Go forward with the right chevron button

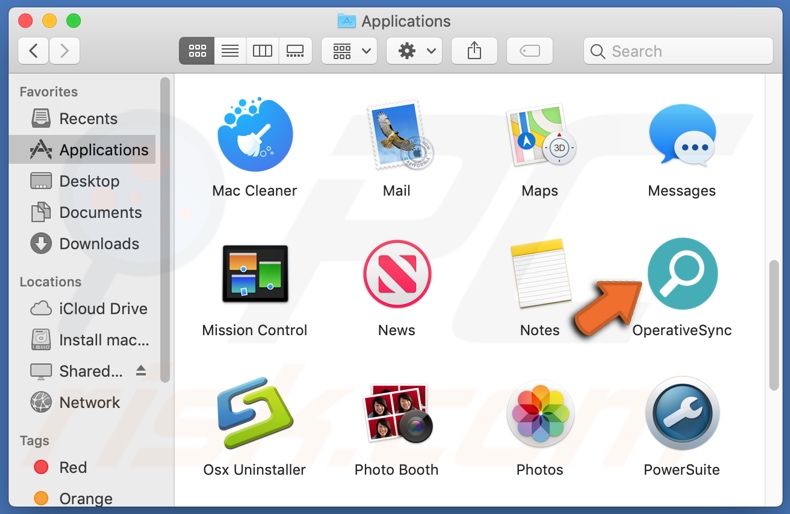(64, 51)
